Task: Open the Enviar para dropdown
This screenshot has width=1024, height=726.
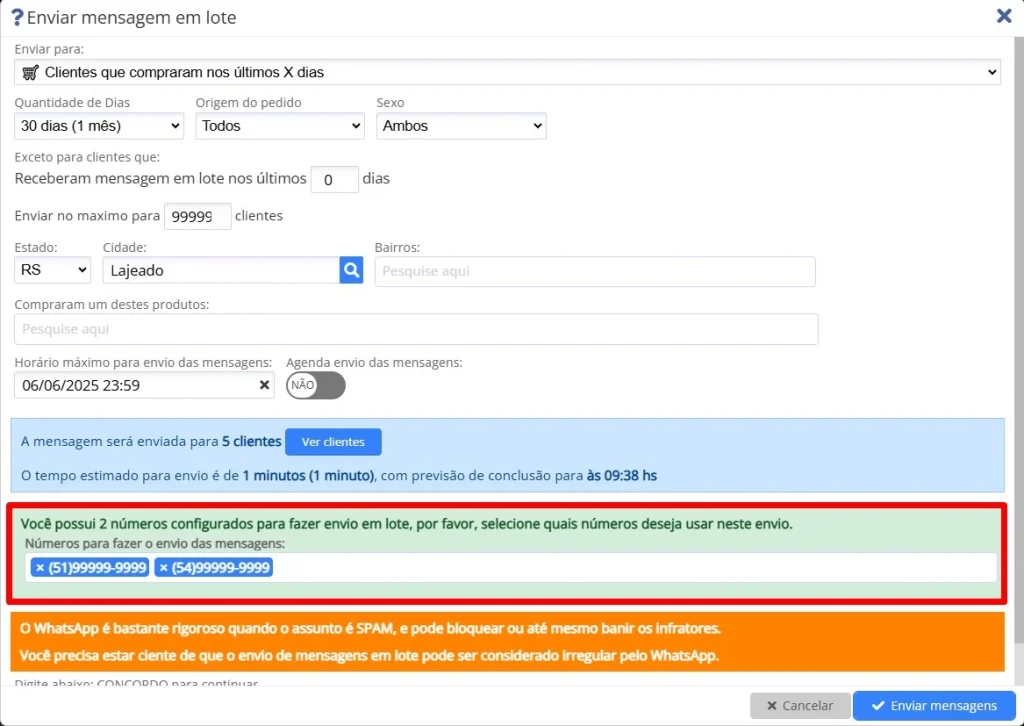Action: click(x=507, y=72)
